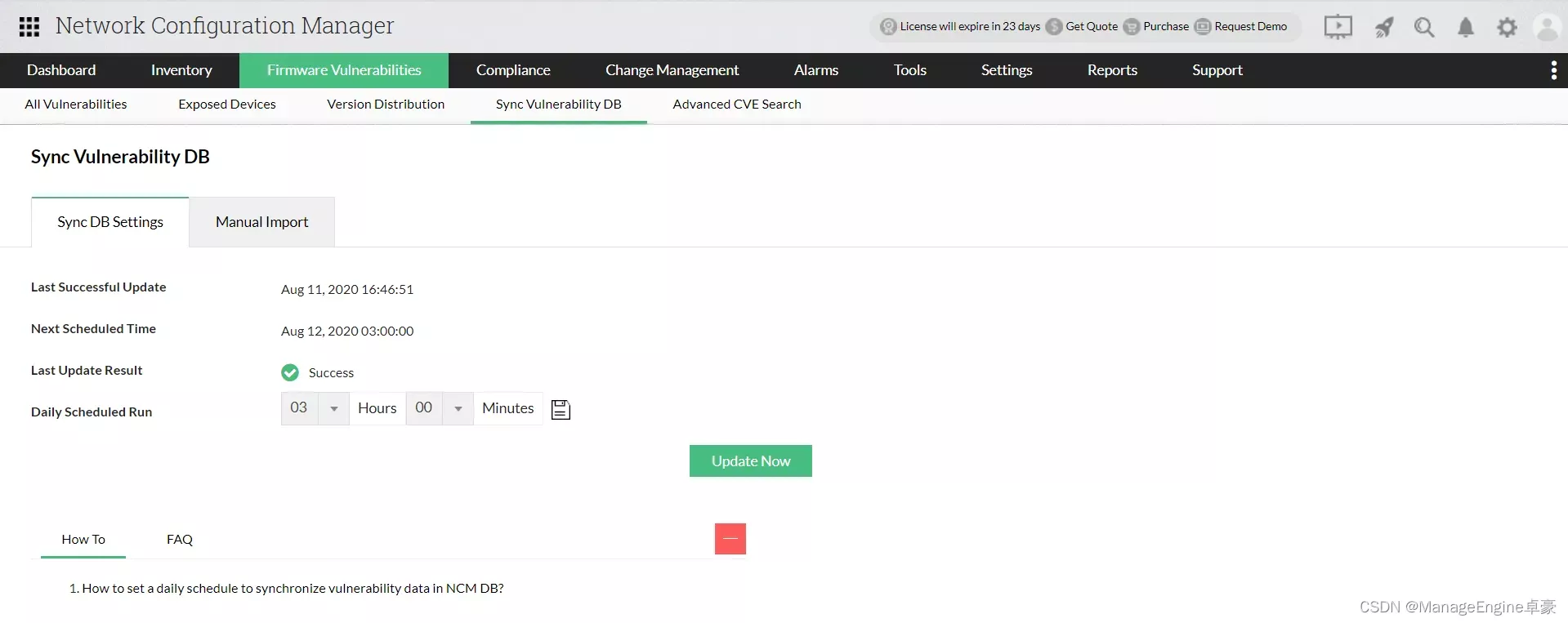Click the 'Sync Vulnerability DB' page heading
1568x623 pixels.
[x=120, y=157]
